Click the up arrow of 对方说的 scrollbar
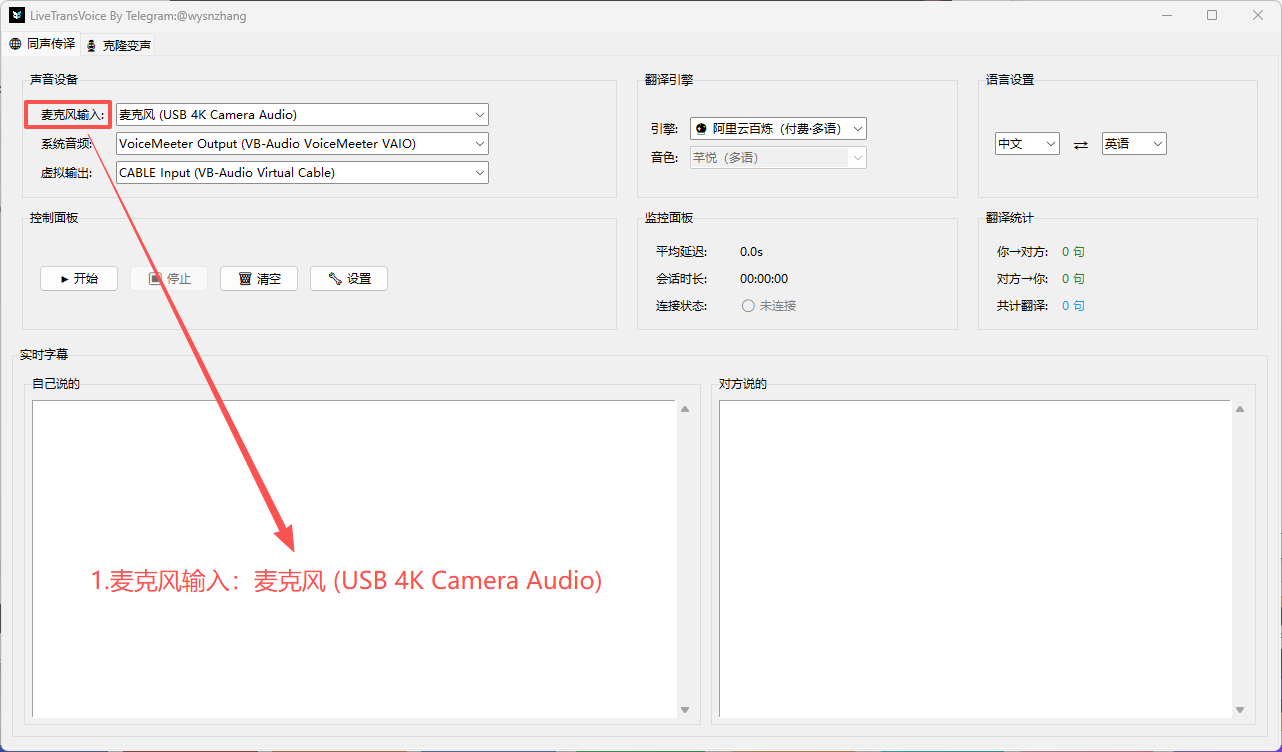 click(1239, 409)
